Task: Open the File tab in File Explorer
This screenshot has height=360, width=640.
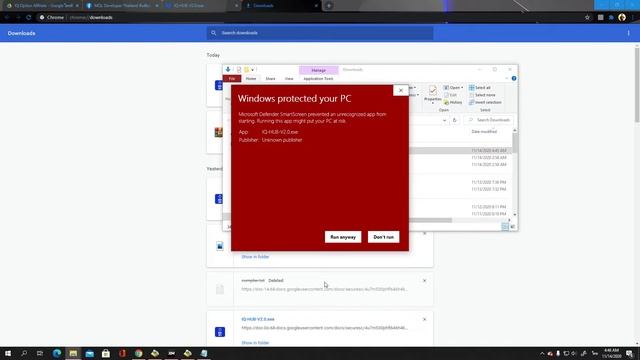Action: click(232, 78)
